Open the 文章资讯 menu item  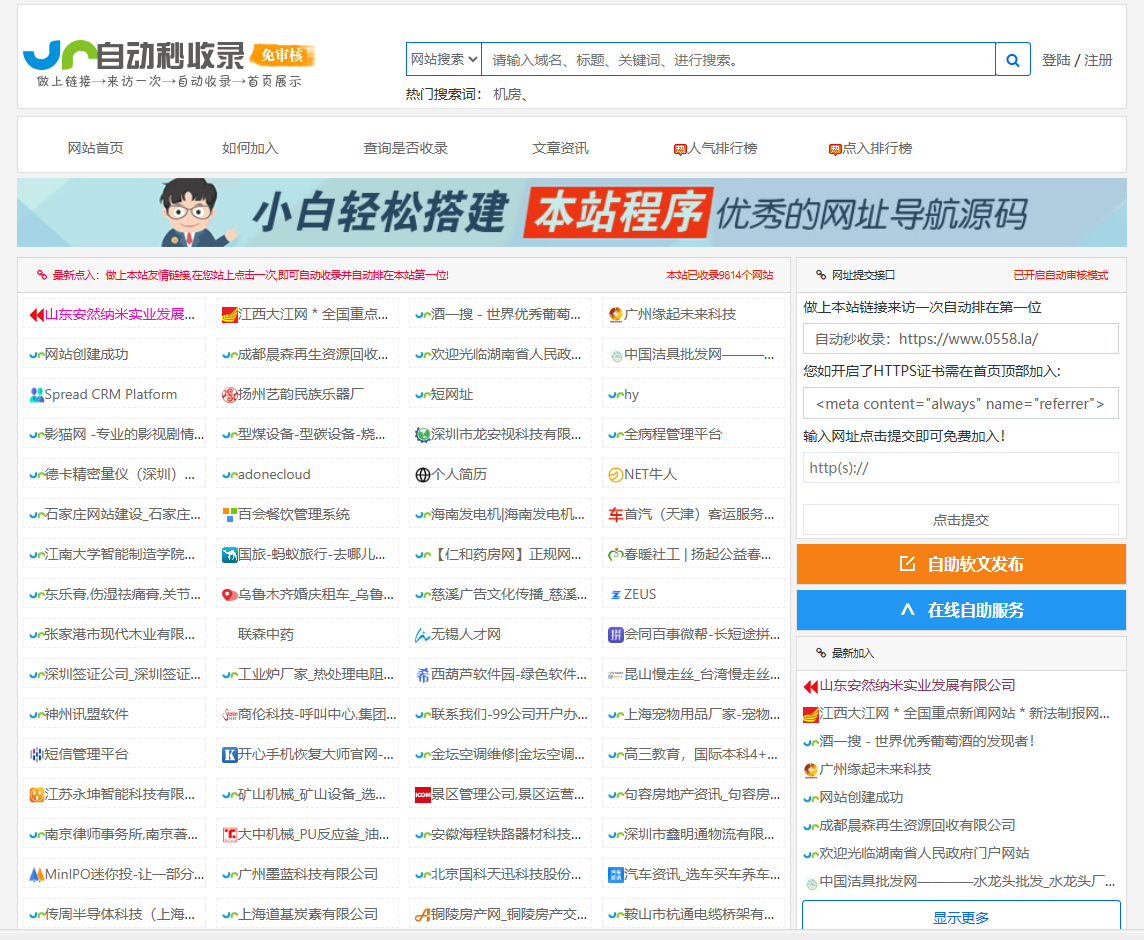coord(560,148)
